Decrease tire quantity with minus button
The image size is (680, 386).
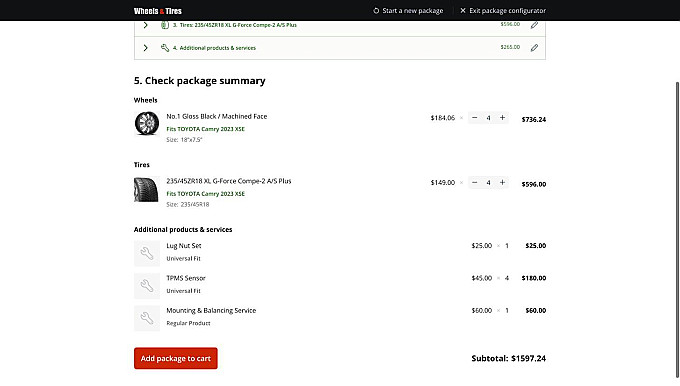tap(474, 183)
